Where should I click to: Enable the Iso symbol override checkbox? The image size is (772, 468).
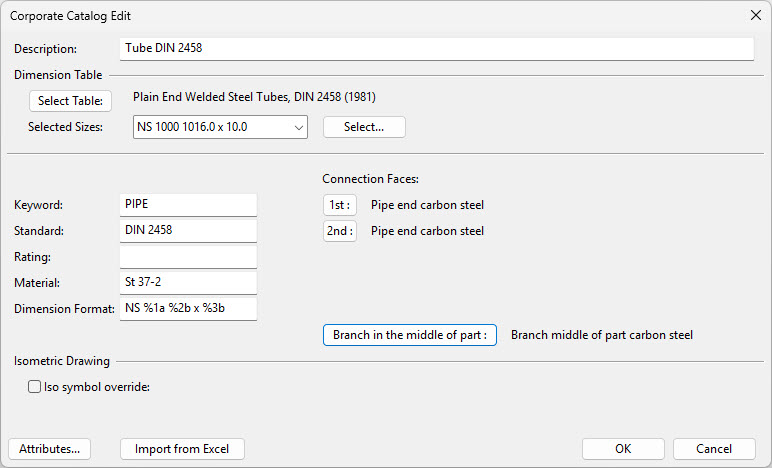[x=35, y=387]
